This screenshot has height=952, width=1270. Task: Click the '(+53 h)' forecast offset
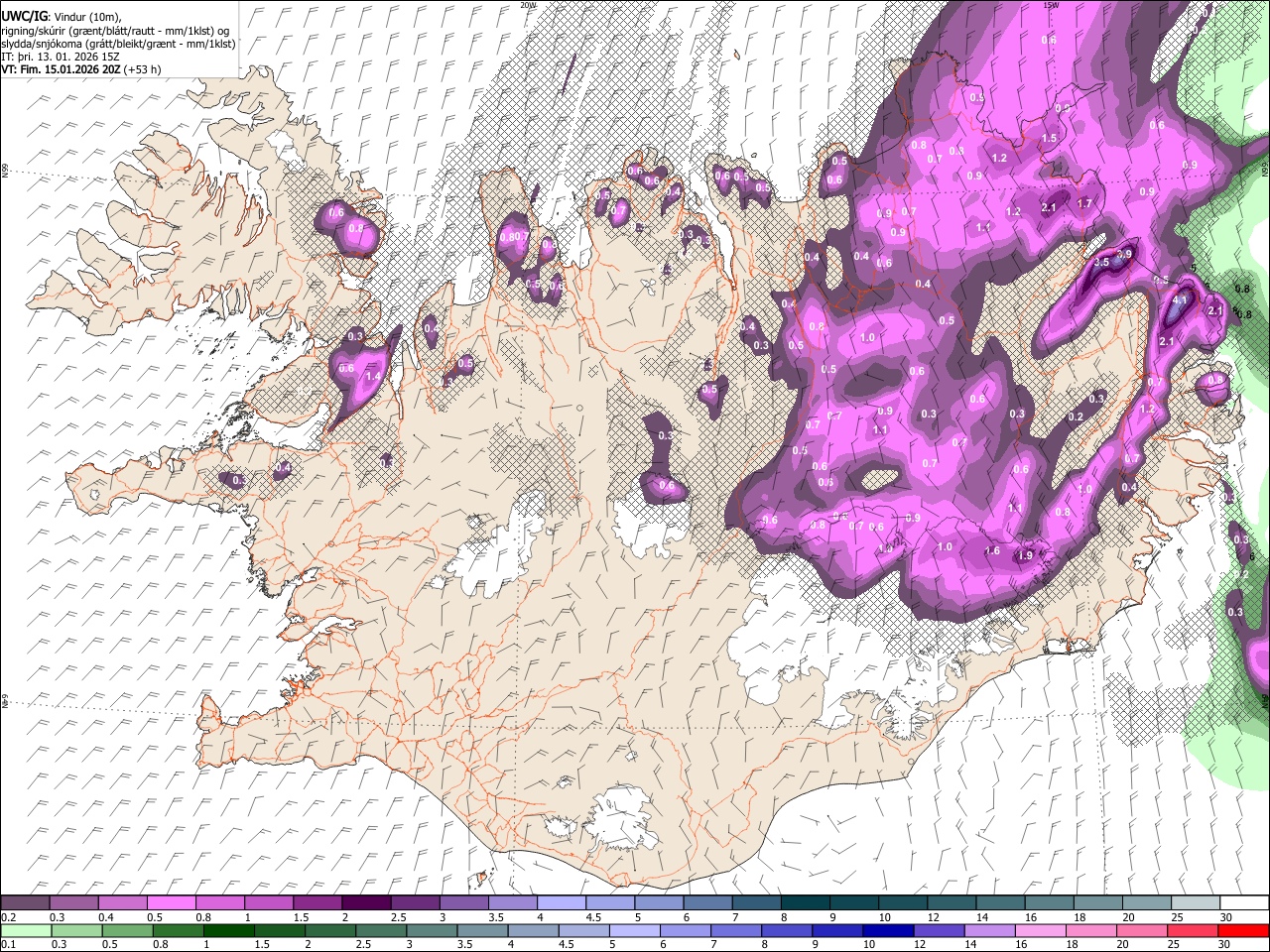tap(144, 69)
